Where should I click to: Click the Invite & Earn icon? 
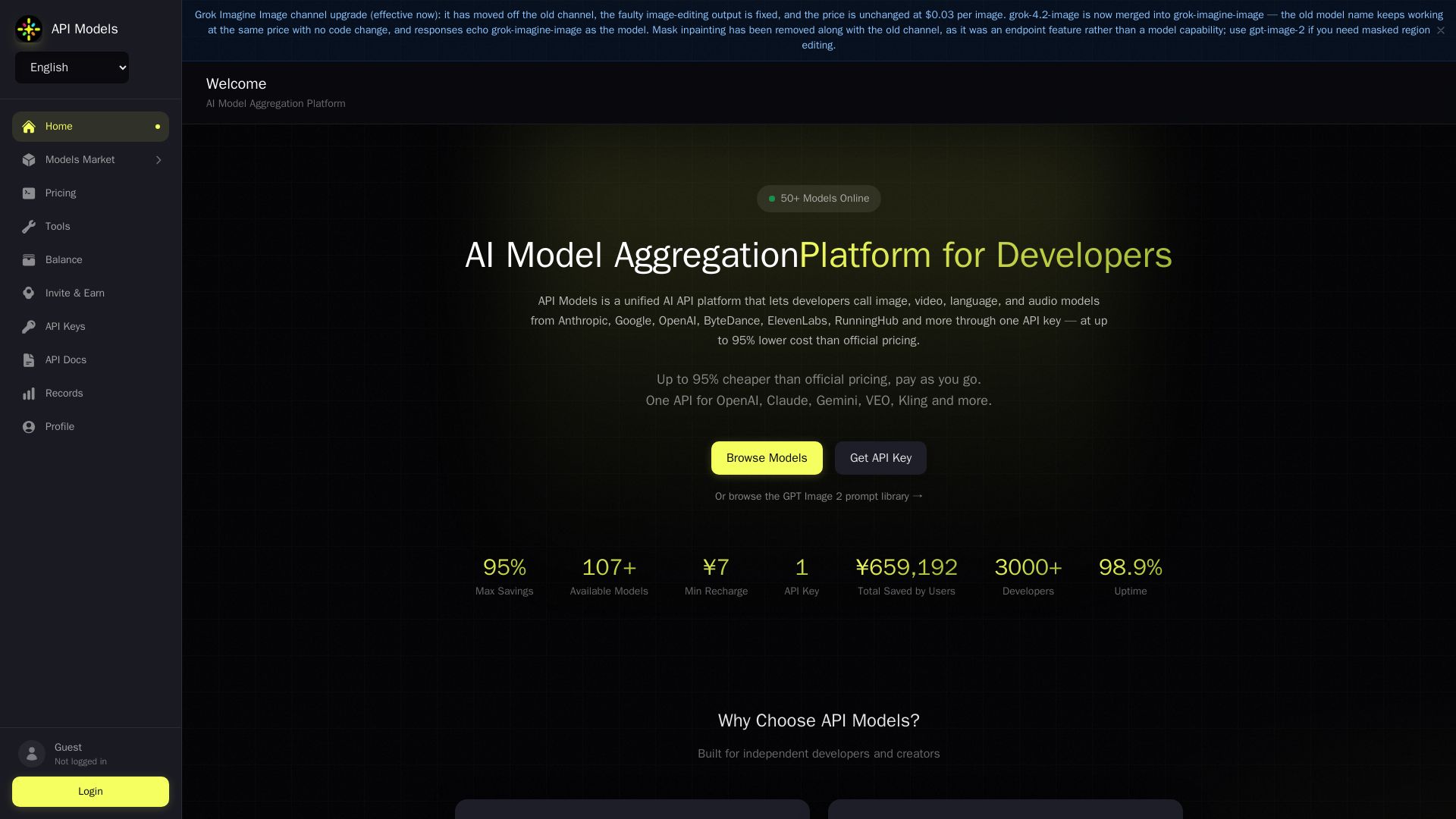click(x=29, y=293)
